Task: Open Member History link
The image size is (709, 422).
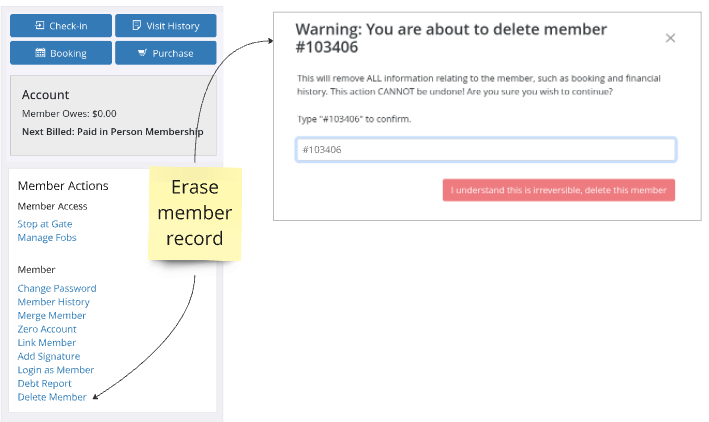Action: [x=53, y=302]
